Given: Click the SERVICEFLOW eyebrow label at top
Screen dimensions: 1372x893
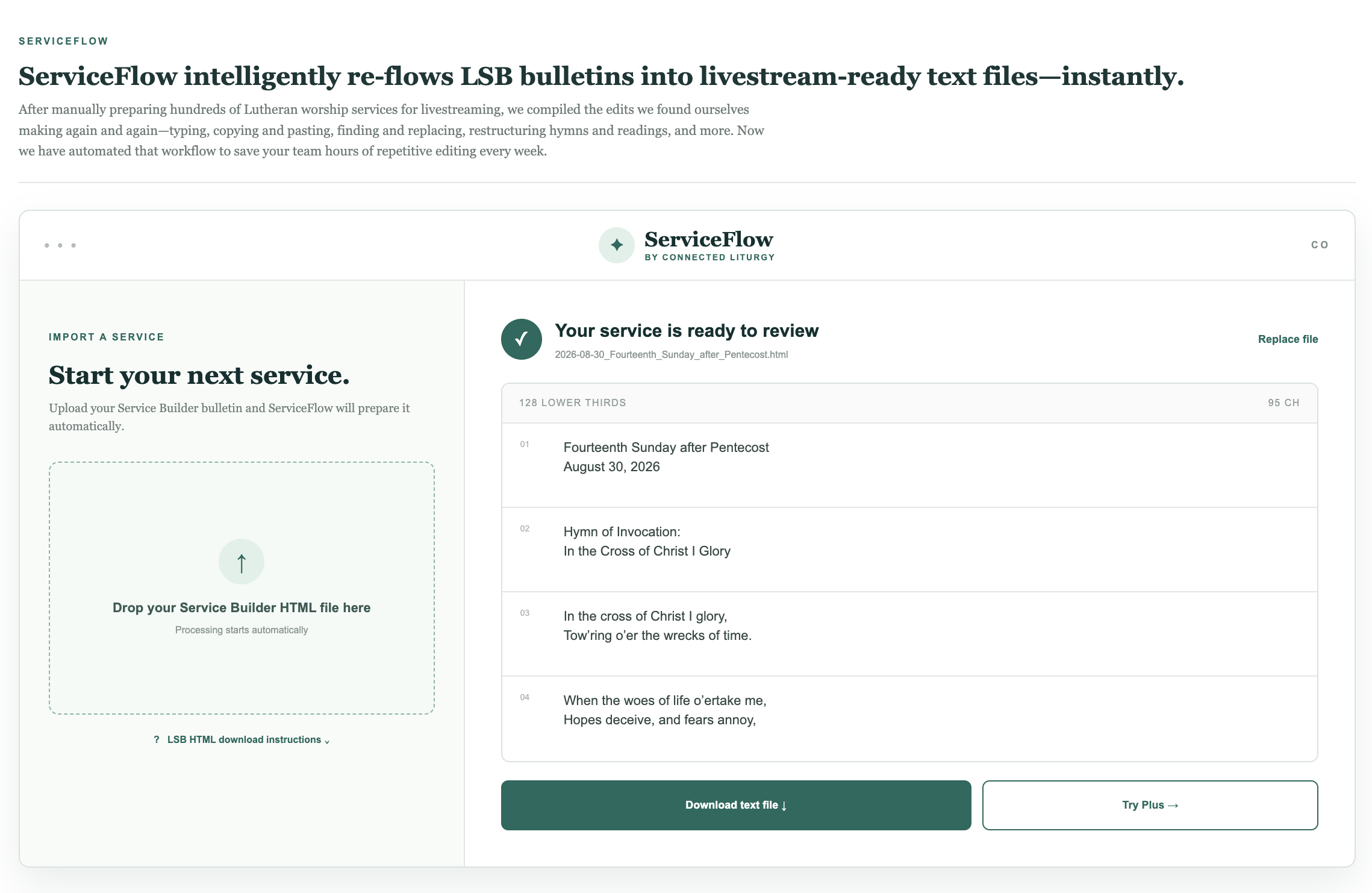Looking at the screenshot, I should pos(63,41).
